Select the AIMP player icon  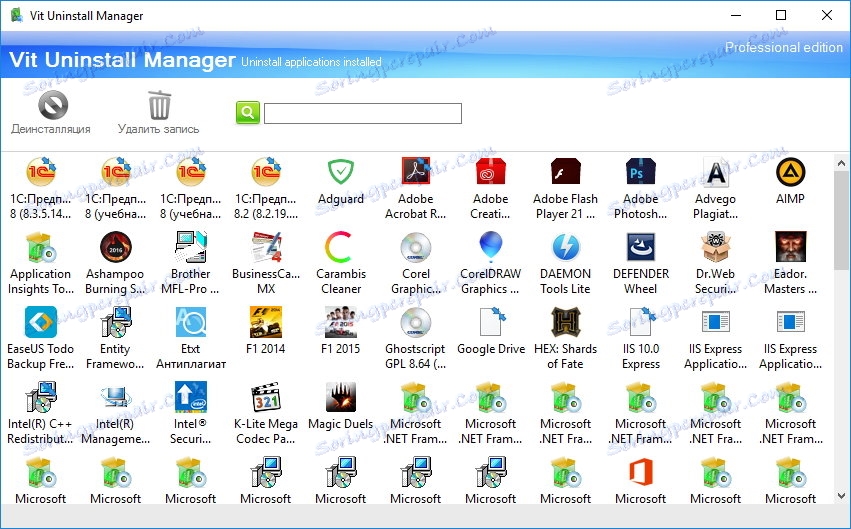(x=790, y=172)
